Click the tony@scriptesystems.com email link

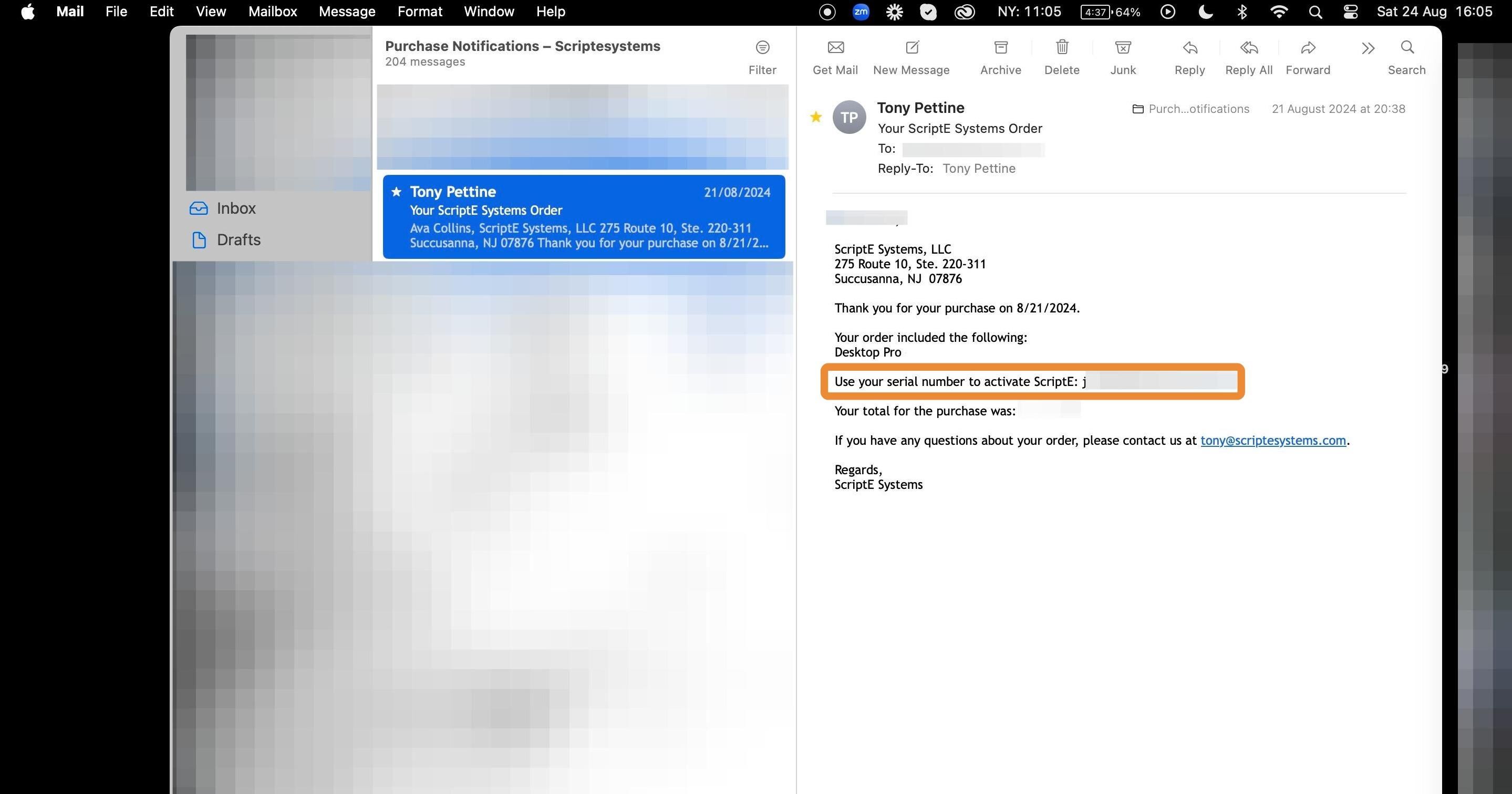[1272, 440]
